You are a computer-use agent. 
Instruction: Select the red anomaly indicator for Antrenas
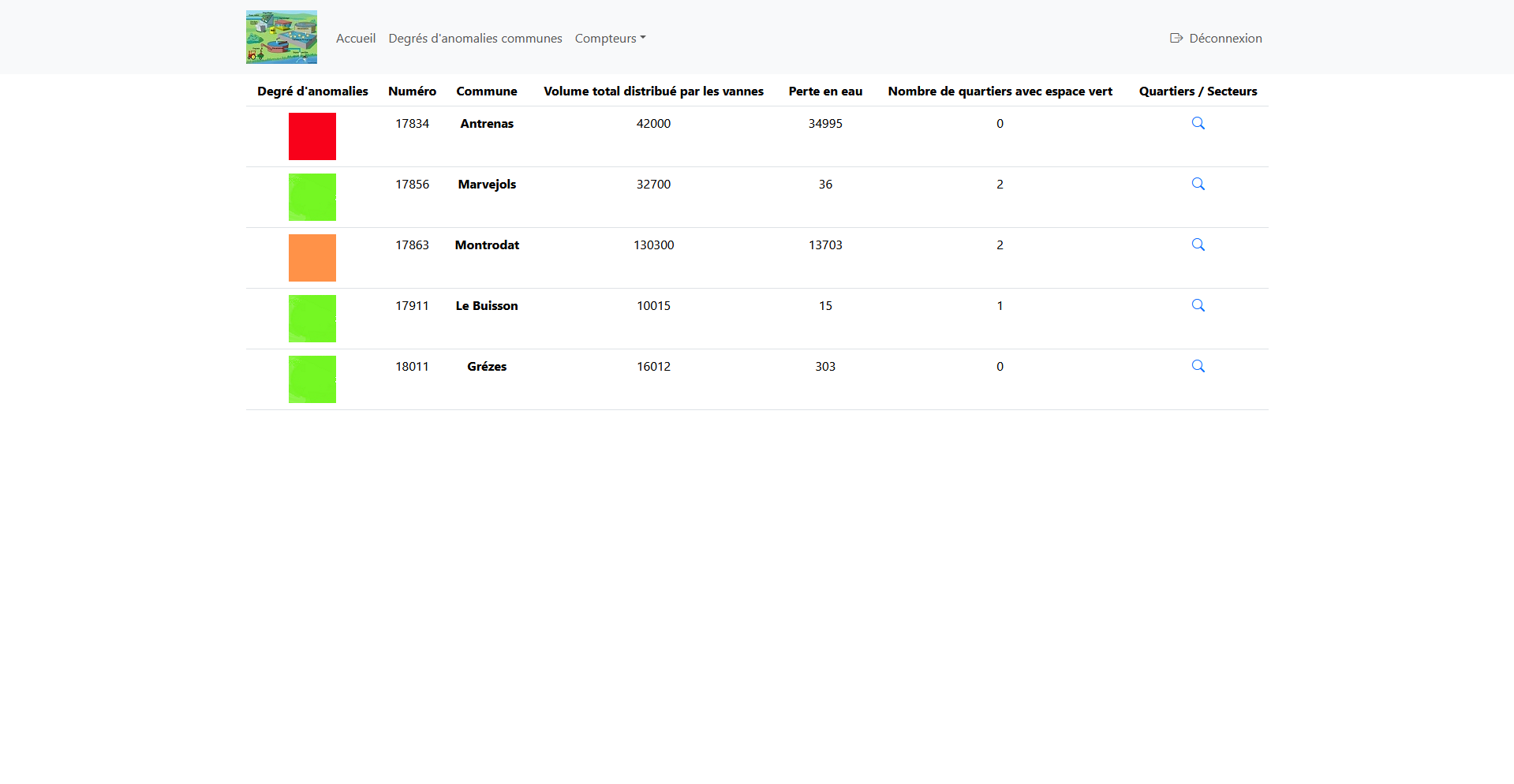coord(312,136)
